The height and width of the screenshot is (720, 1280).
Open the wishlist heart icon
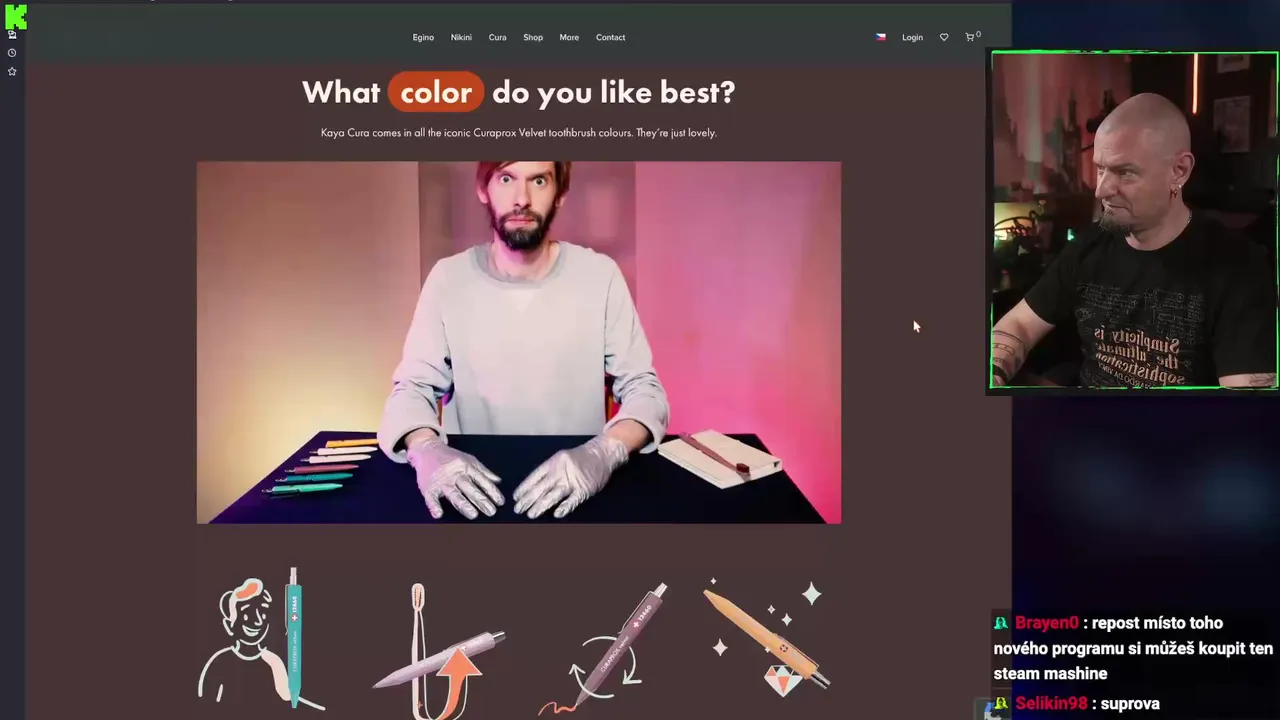(944, 37)
